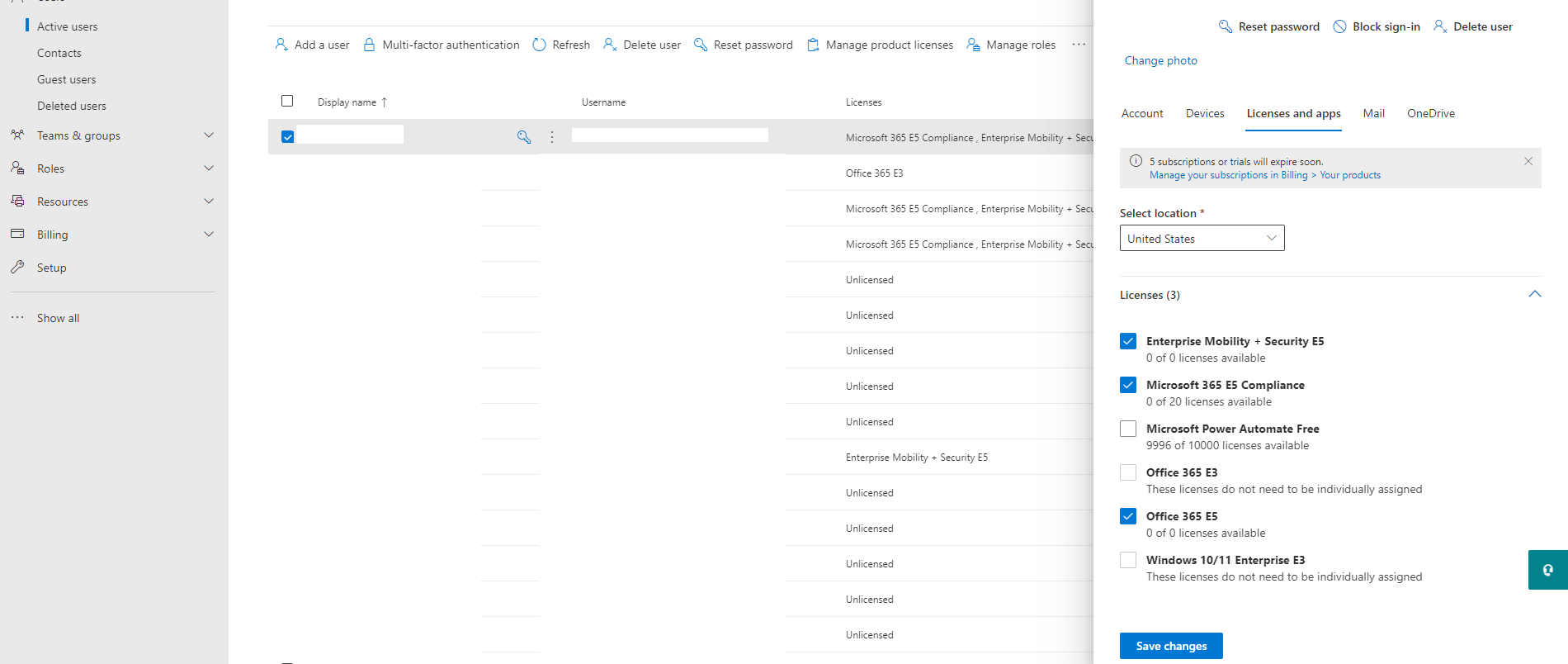Uncheck Office 365 E5 license
Image resolution: width=1568 pixels, height=664 pixels.
coord(1128,516)
